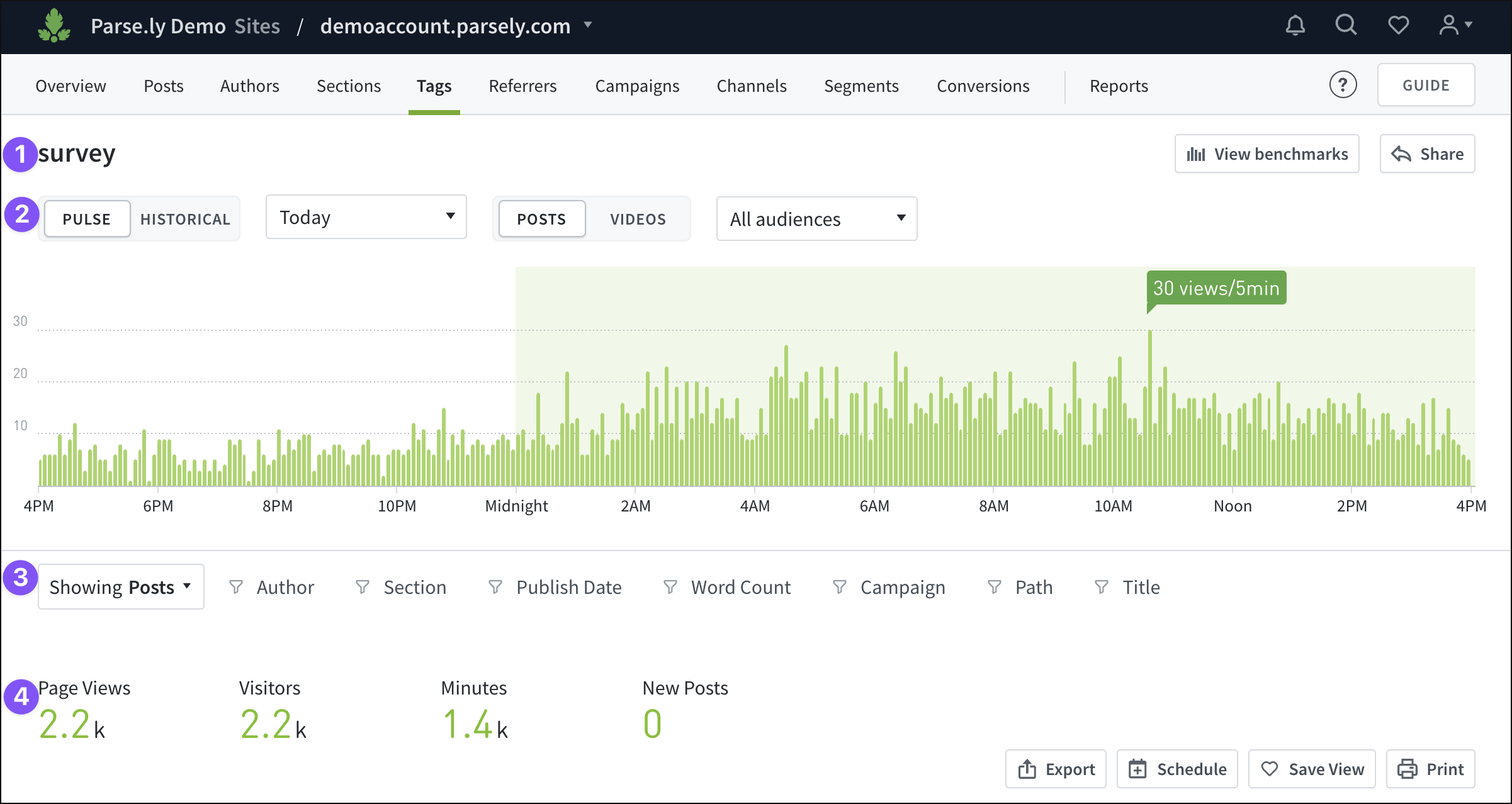Click the Parse.ly leaf logo
The height and width of the screenshot is (804, 1512).
pos(54,26)
